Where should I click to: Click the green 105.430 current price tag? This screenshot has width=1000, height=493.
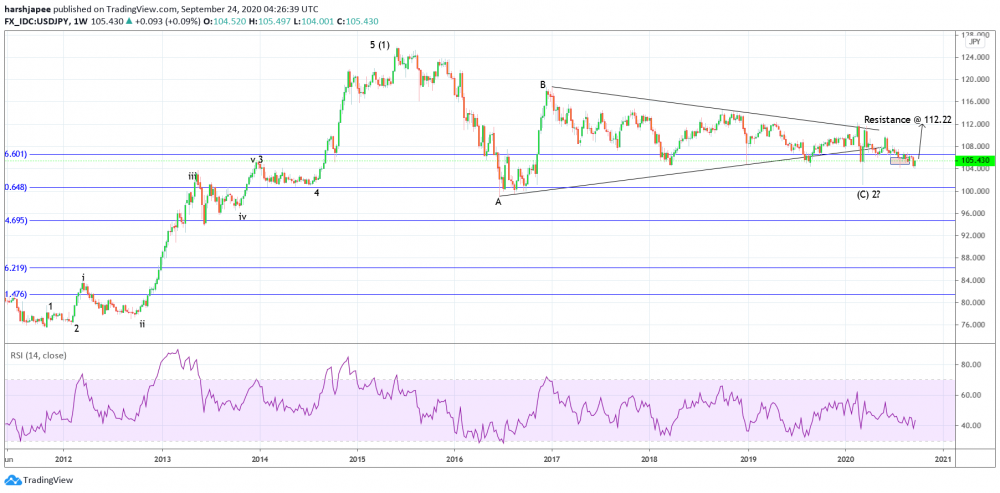point(974,161)
